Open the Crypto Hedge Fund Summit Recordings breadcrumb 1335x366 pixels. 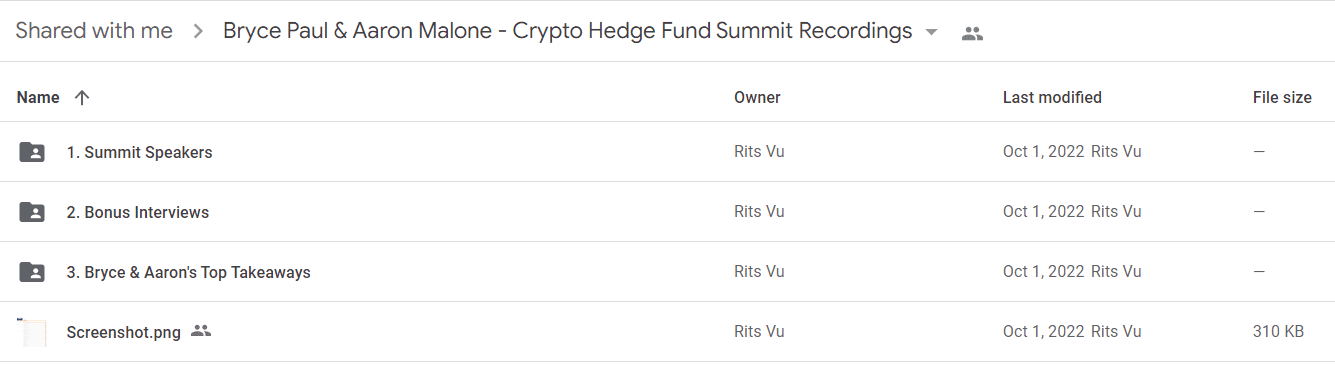click(567, 31)
